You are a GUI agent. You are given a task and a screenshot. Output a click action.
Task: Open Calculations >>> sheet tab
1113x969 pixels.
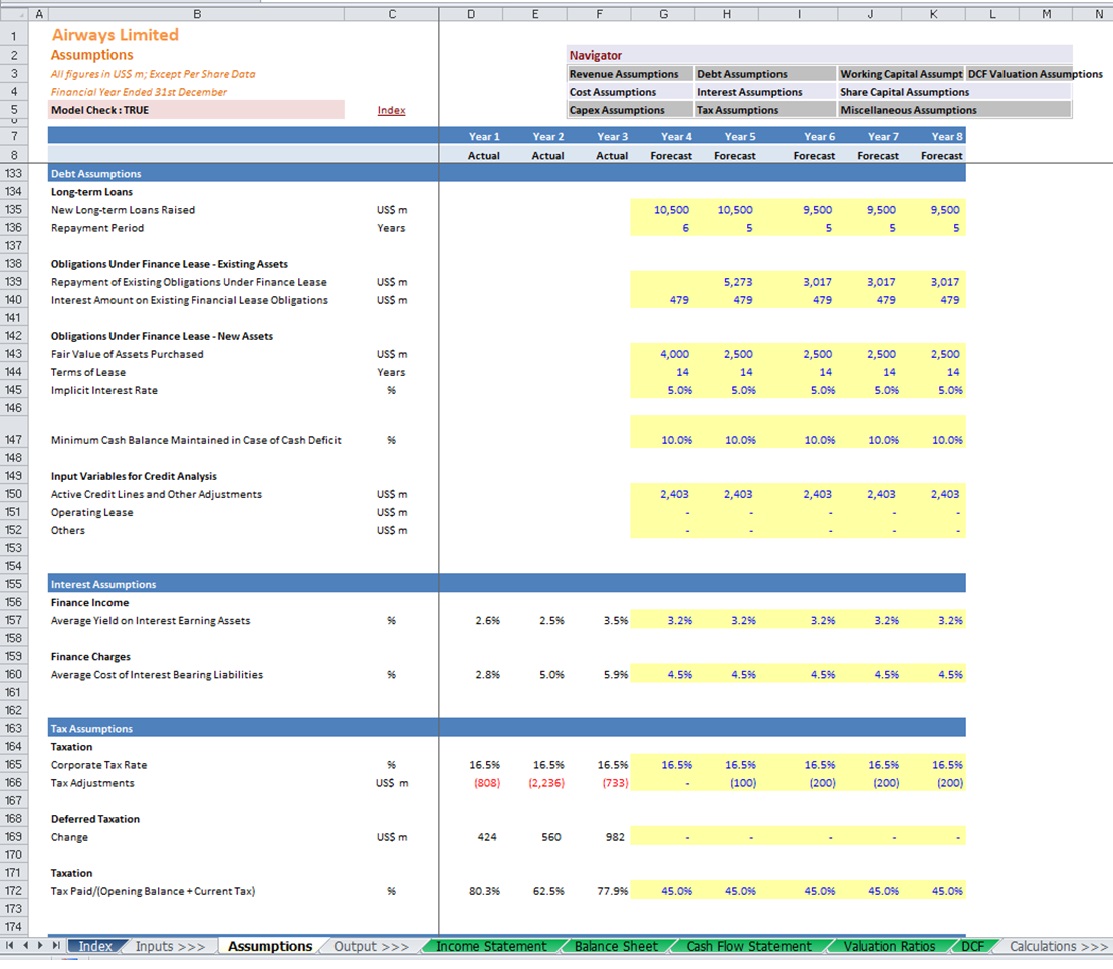point(1058,946)
